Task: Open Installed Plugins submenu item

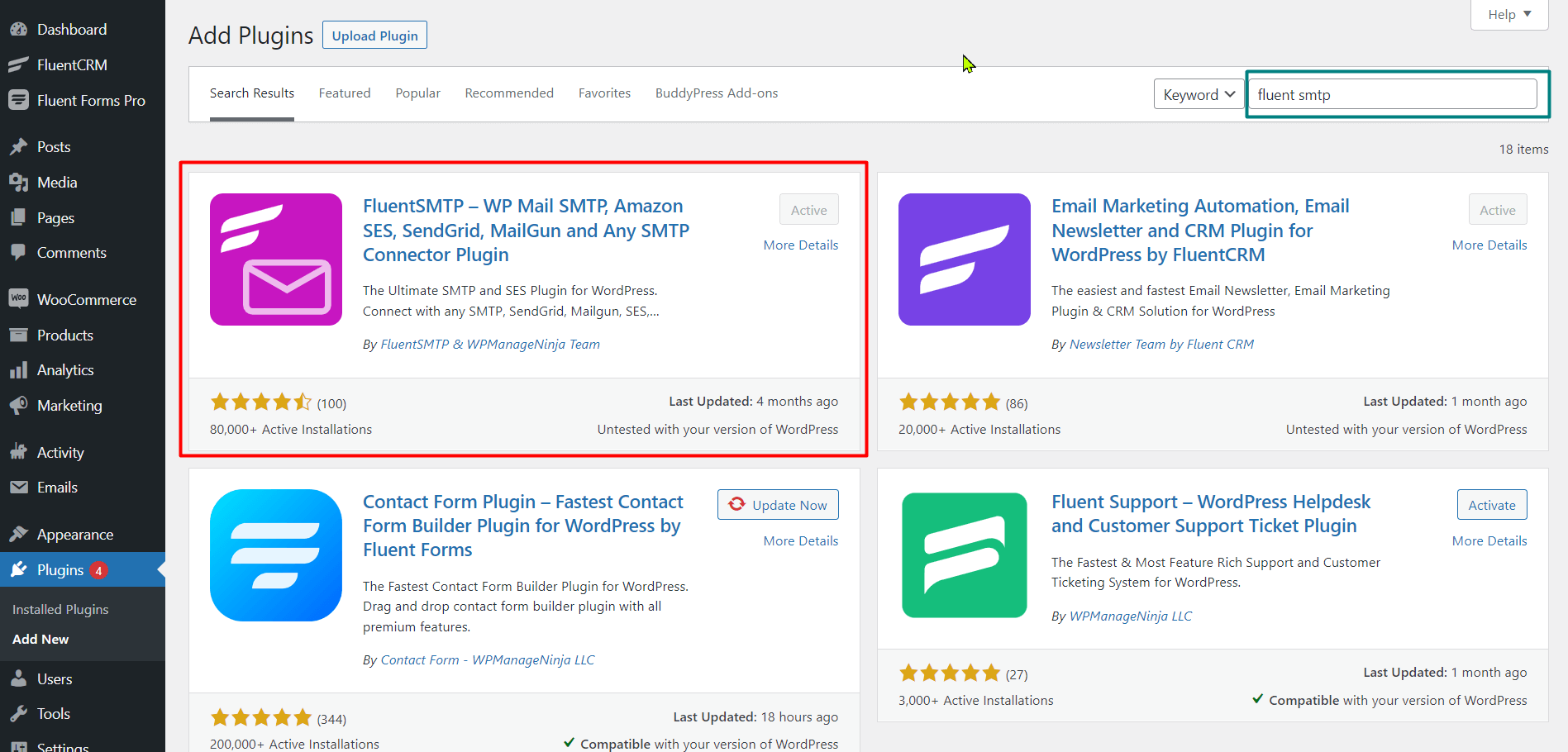Action: (60, 610)
